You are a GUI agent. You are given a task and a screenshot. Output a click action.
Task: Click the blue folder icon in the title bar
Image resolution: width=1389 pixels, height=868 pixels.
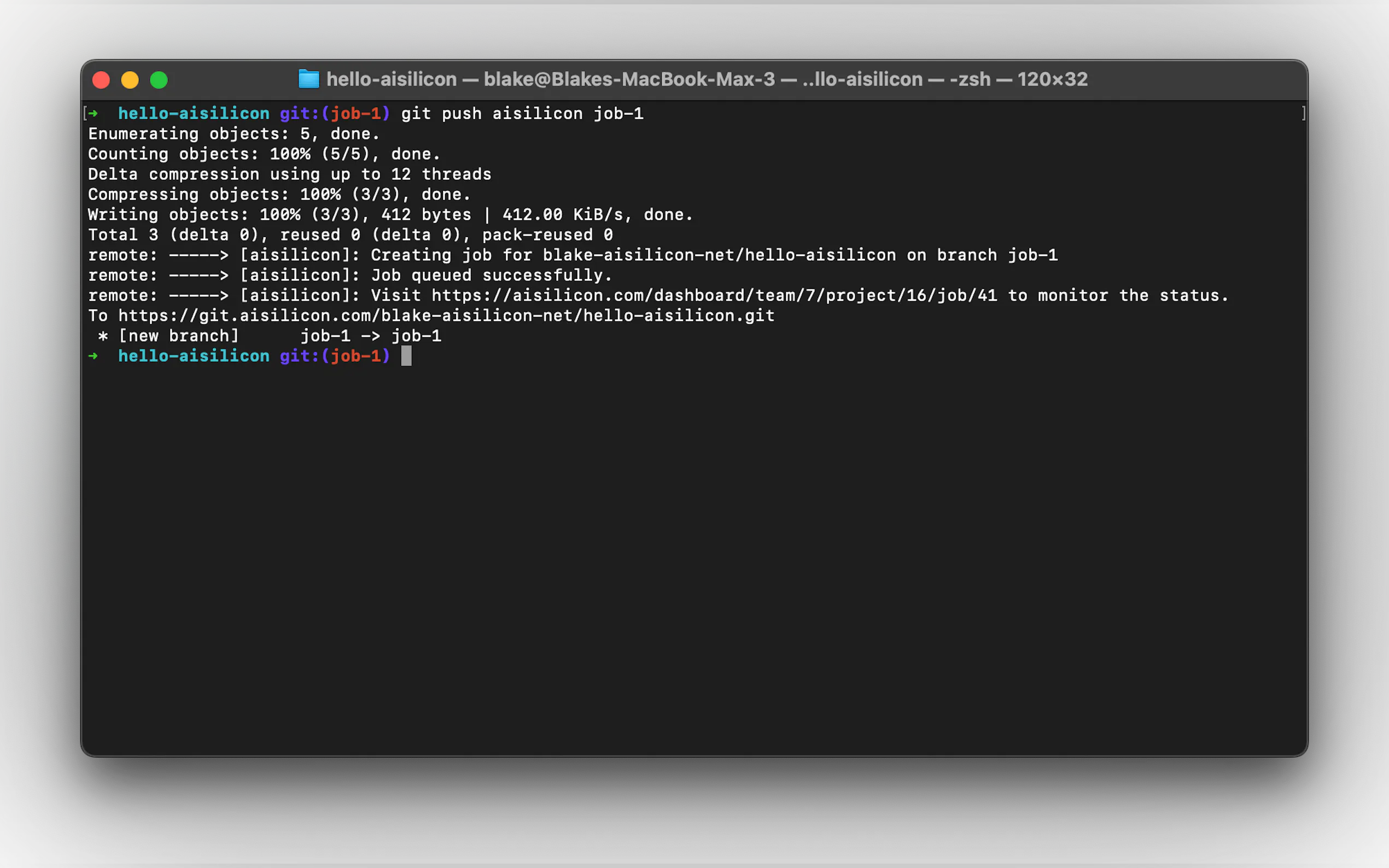click(308, 79)
